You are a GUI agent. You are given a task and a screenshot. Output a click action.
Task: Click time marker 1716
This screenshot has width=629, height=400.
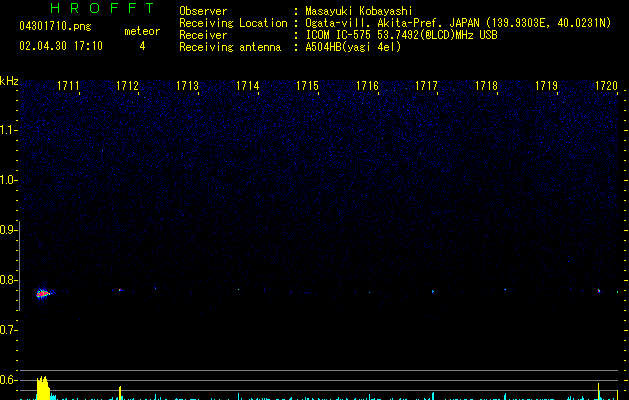click(x=367, y=86)
